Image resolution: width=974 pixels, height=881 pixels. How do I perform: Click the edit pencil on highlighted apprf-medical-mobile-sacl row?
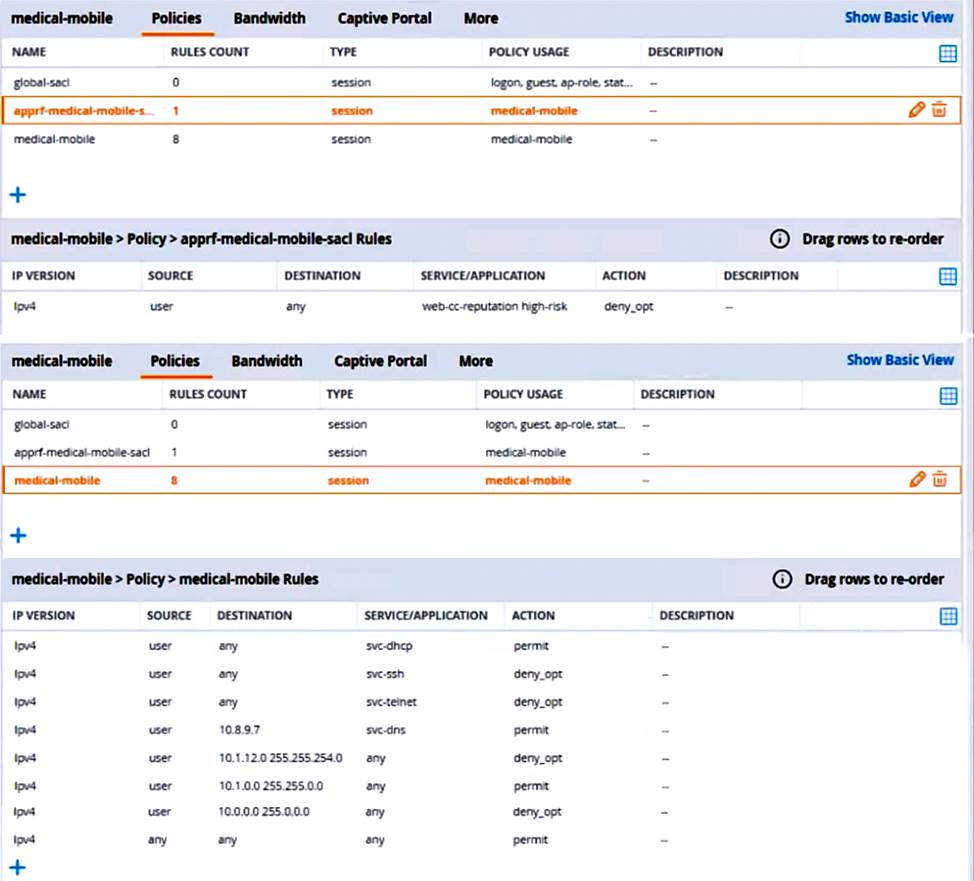click(x=916, y=110)
